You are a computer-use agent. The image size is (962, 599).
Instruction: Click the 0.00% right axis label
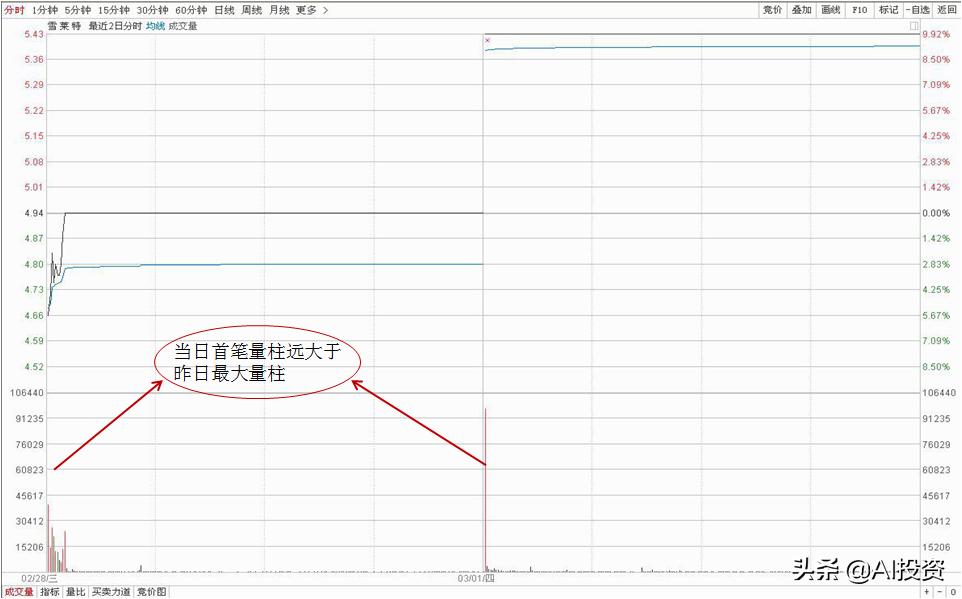coord(936,213)
